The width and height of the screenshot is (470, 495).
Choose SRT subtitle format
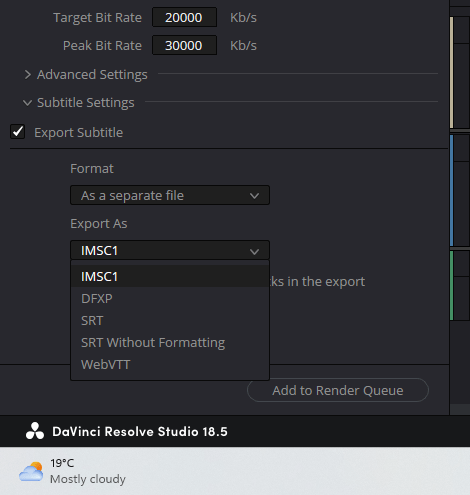pyautogui.click(x=170, y=320)
